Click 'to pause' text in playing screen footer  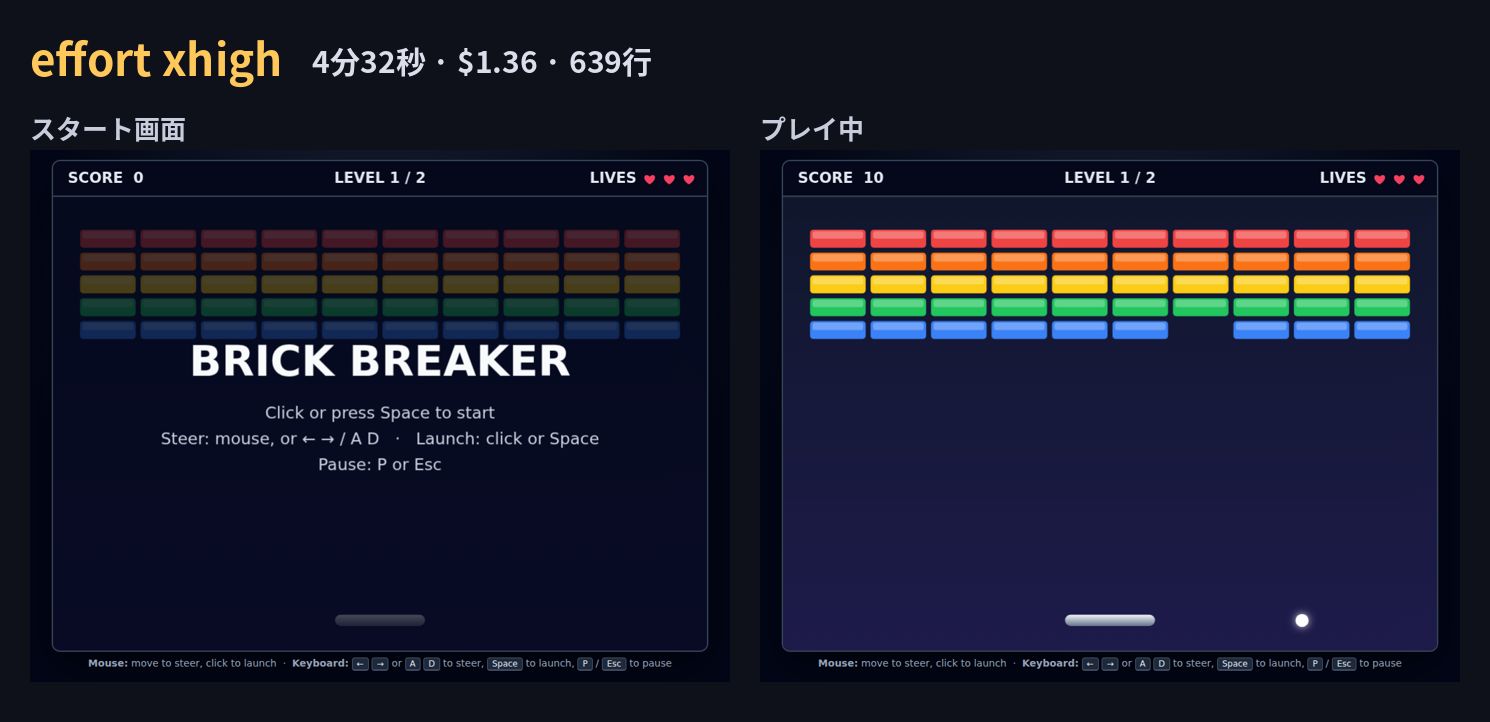(x=1381, y=664)
